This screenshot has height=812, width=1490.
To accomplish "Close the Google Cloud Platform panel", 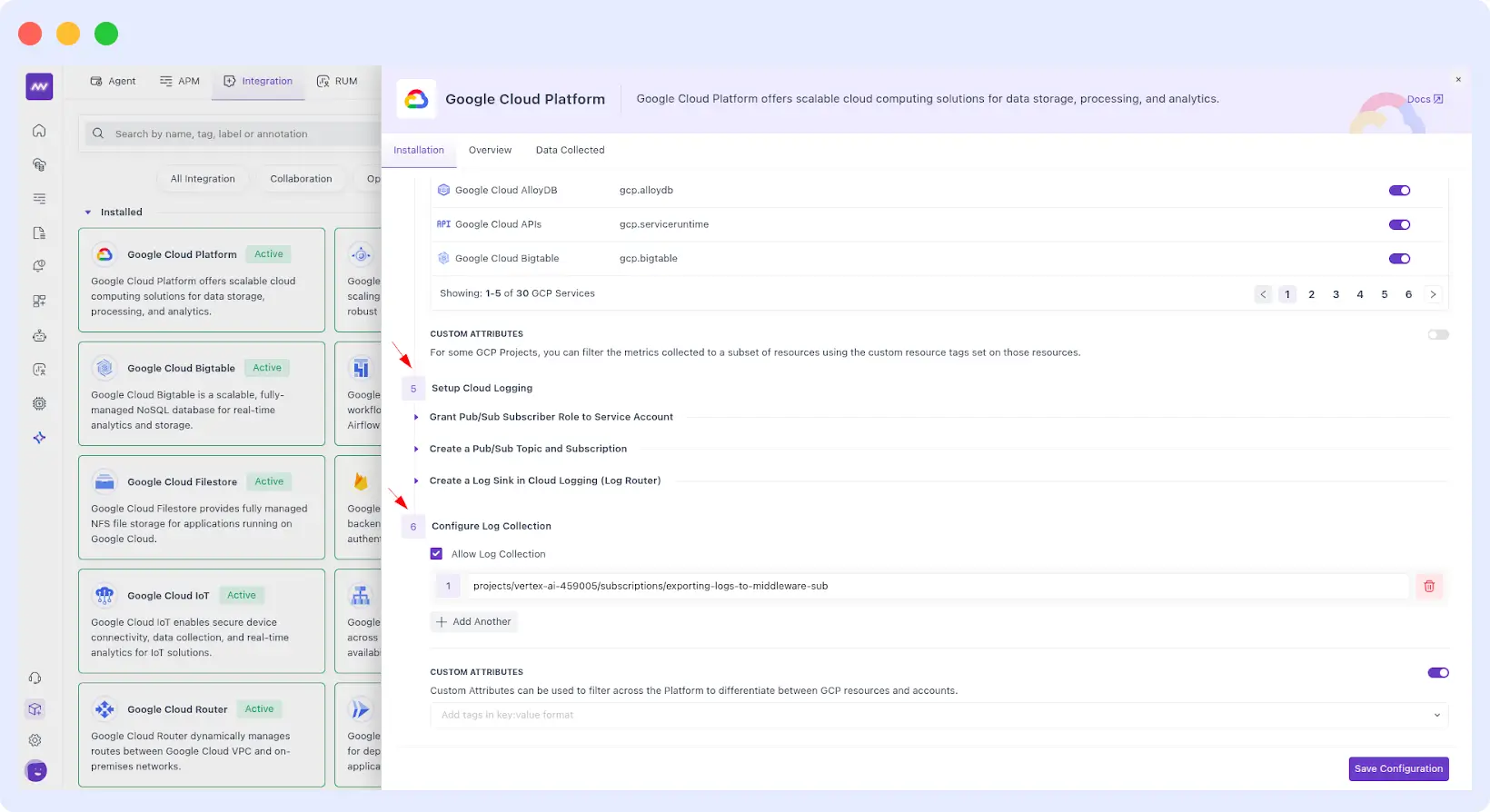I will 1458,80.
